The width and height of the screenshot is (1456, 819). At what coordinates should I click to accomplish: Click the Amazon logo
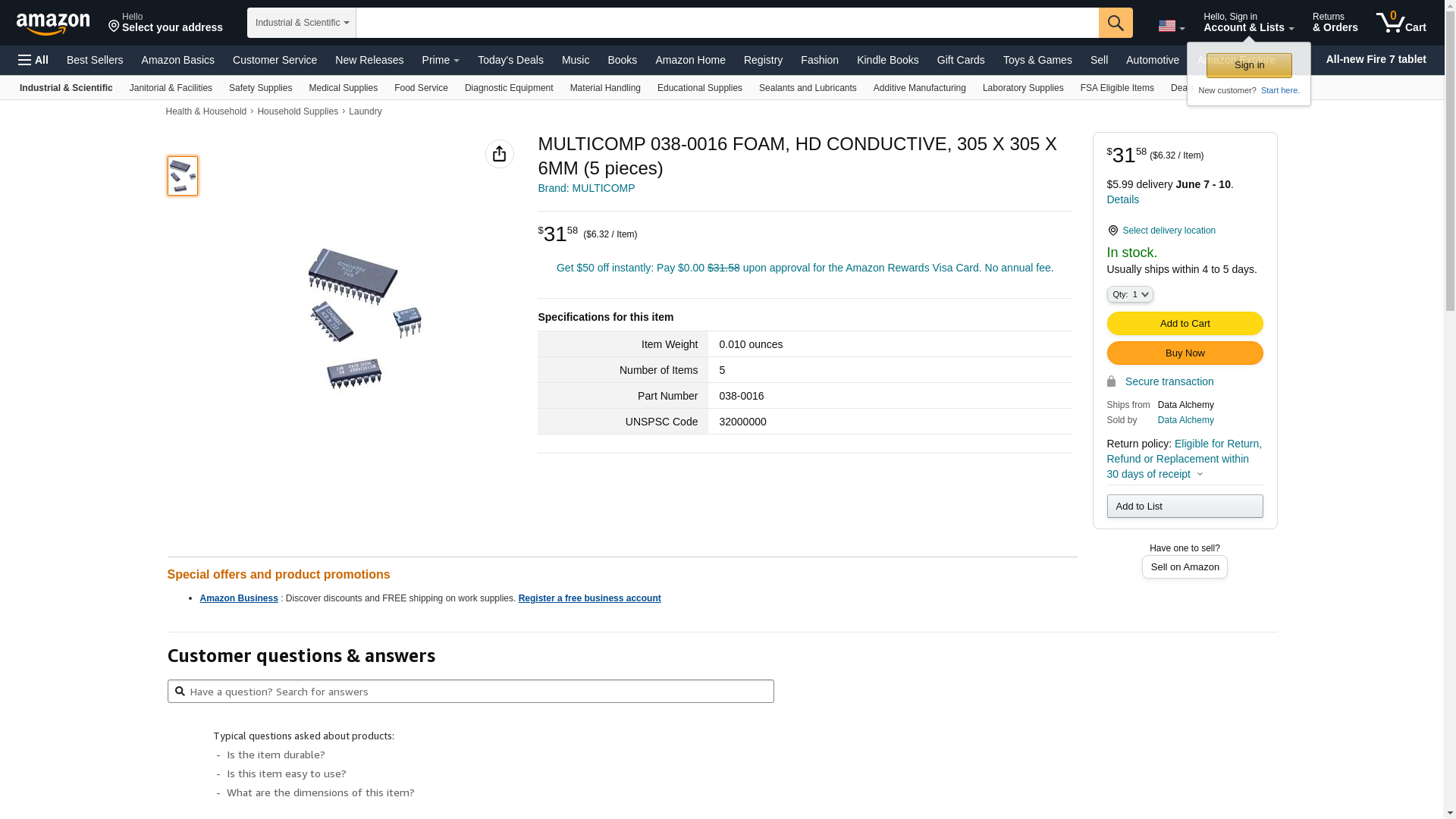53,24
